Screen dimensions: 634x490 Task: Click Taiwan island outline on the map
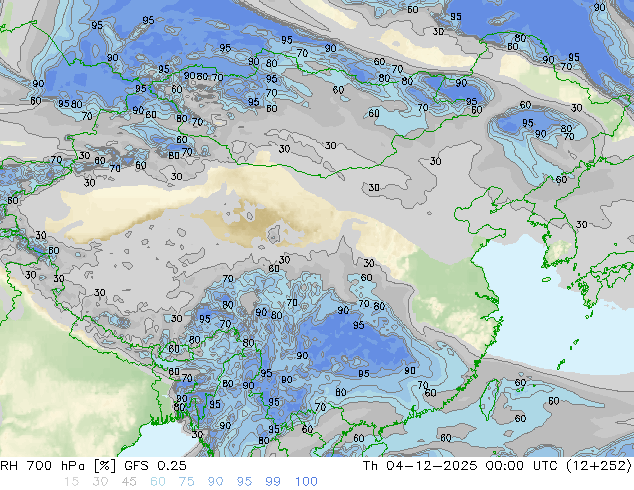[x=489, y=399]
